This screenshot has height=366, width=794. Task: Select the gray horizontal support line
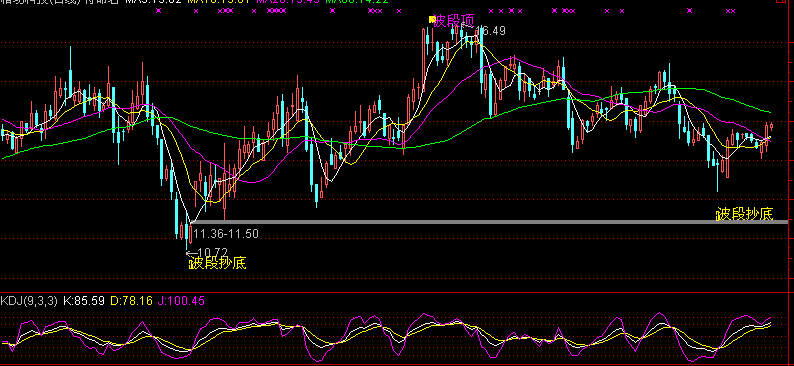coord(489,222)
